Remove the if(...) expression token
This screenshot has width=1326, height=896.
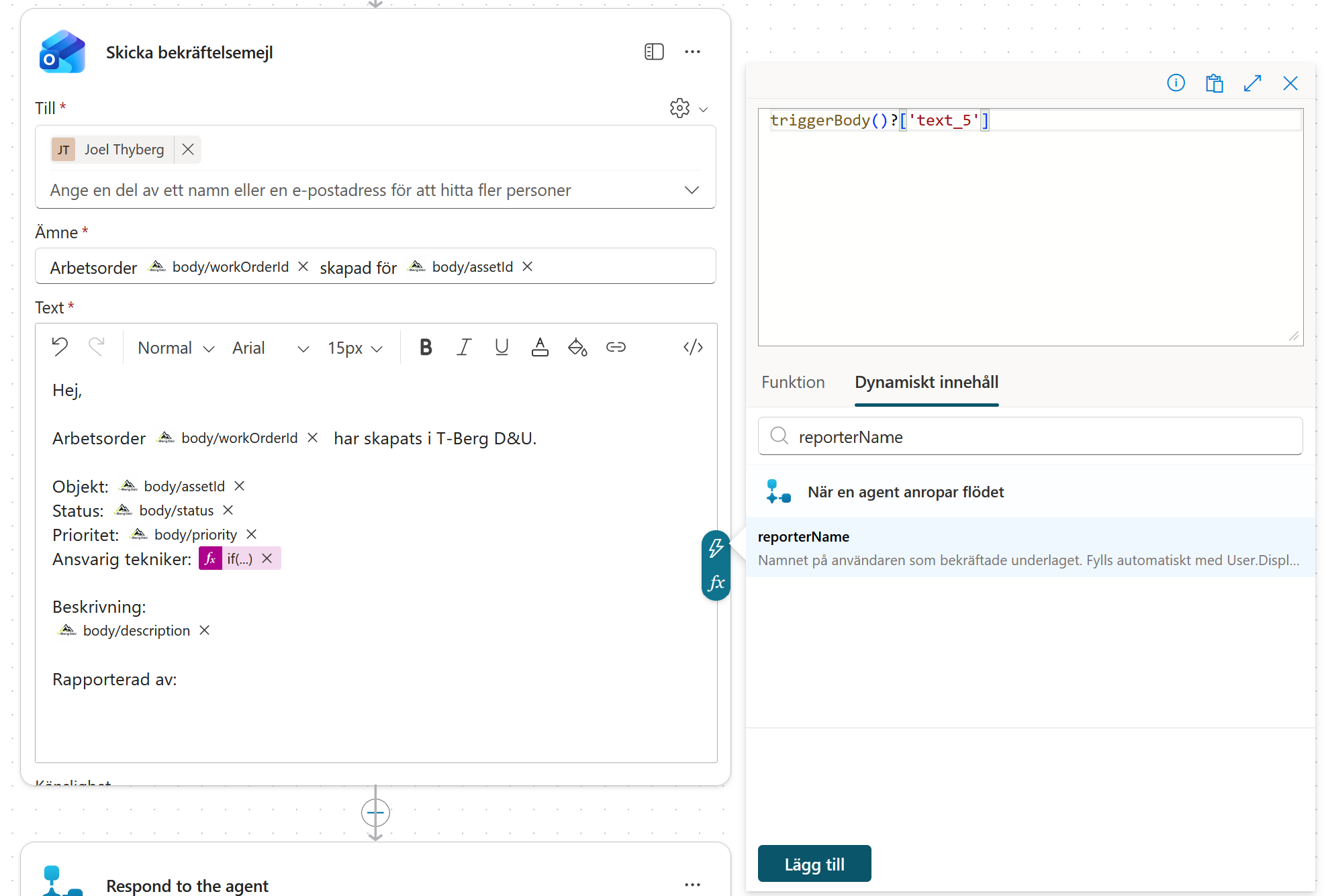click(x=267, y=558)
